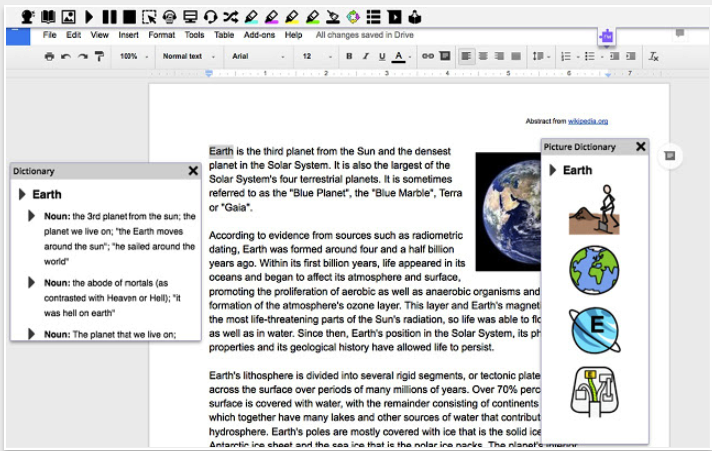
Task: Open the Insert menu
Action: 128,35
